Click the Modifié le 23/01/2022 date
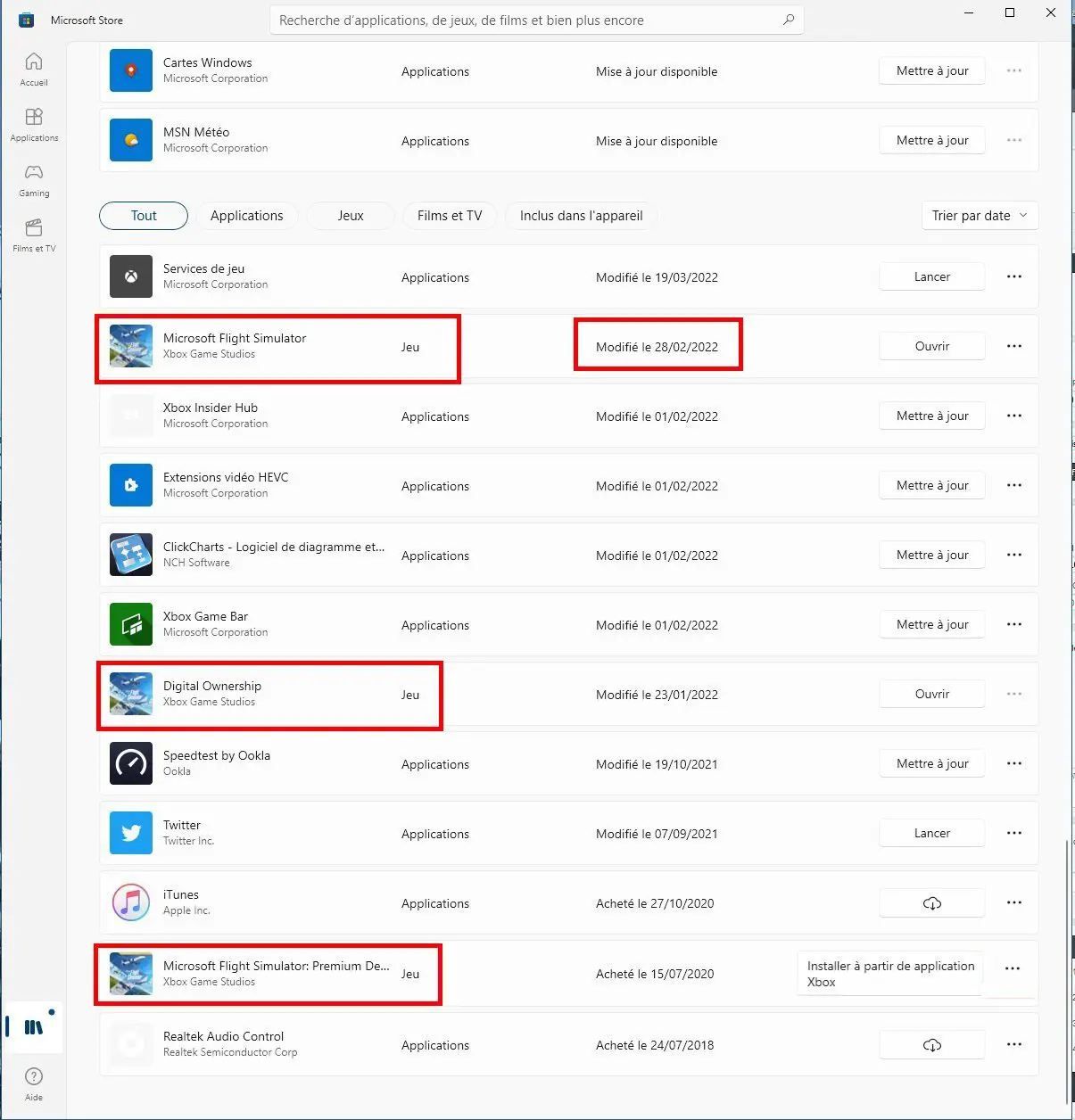 tap(657, 695)
